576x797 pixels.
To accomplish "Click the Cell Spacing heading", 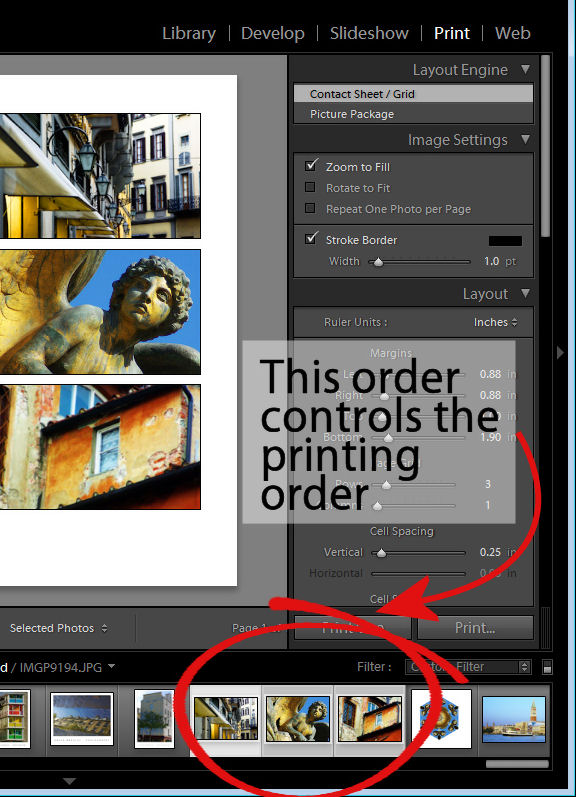I will 402,531.
